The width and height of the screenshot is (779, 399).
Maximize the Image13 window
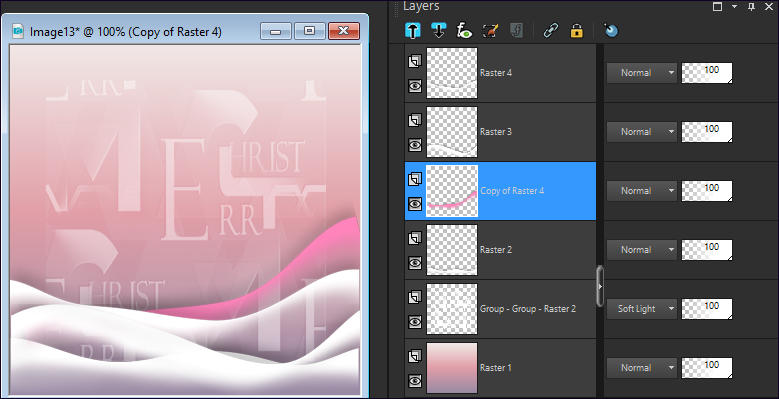(x=310, y=31)
